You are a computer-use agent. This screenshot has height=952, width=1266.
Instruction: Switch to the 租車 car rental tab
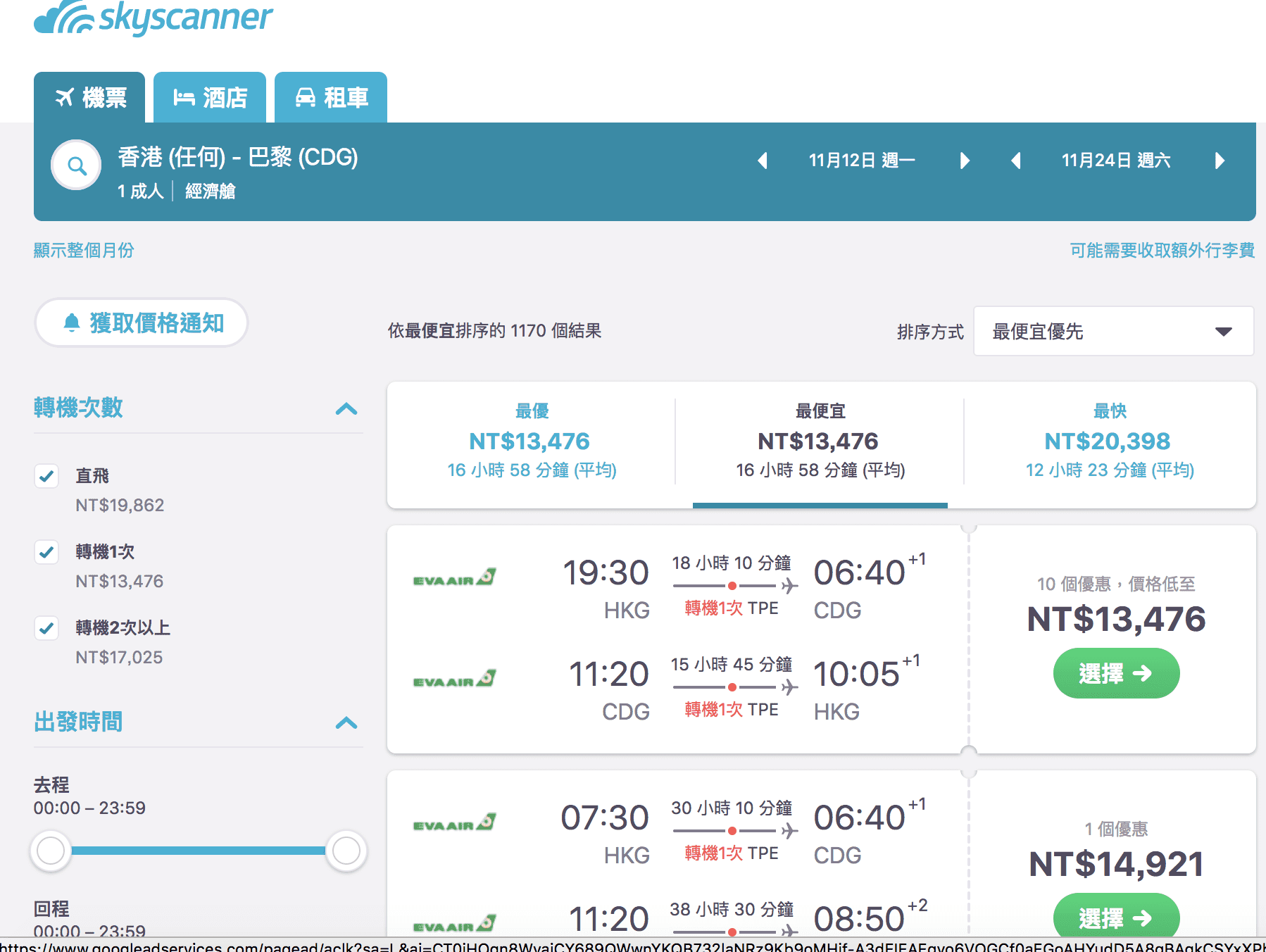click(x=331, y=97)
